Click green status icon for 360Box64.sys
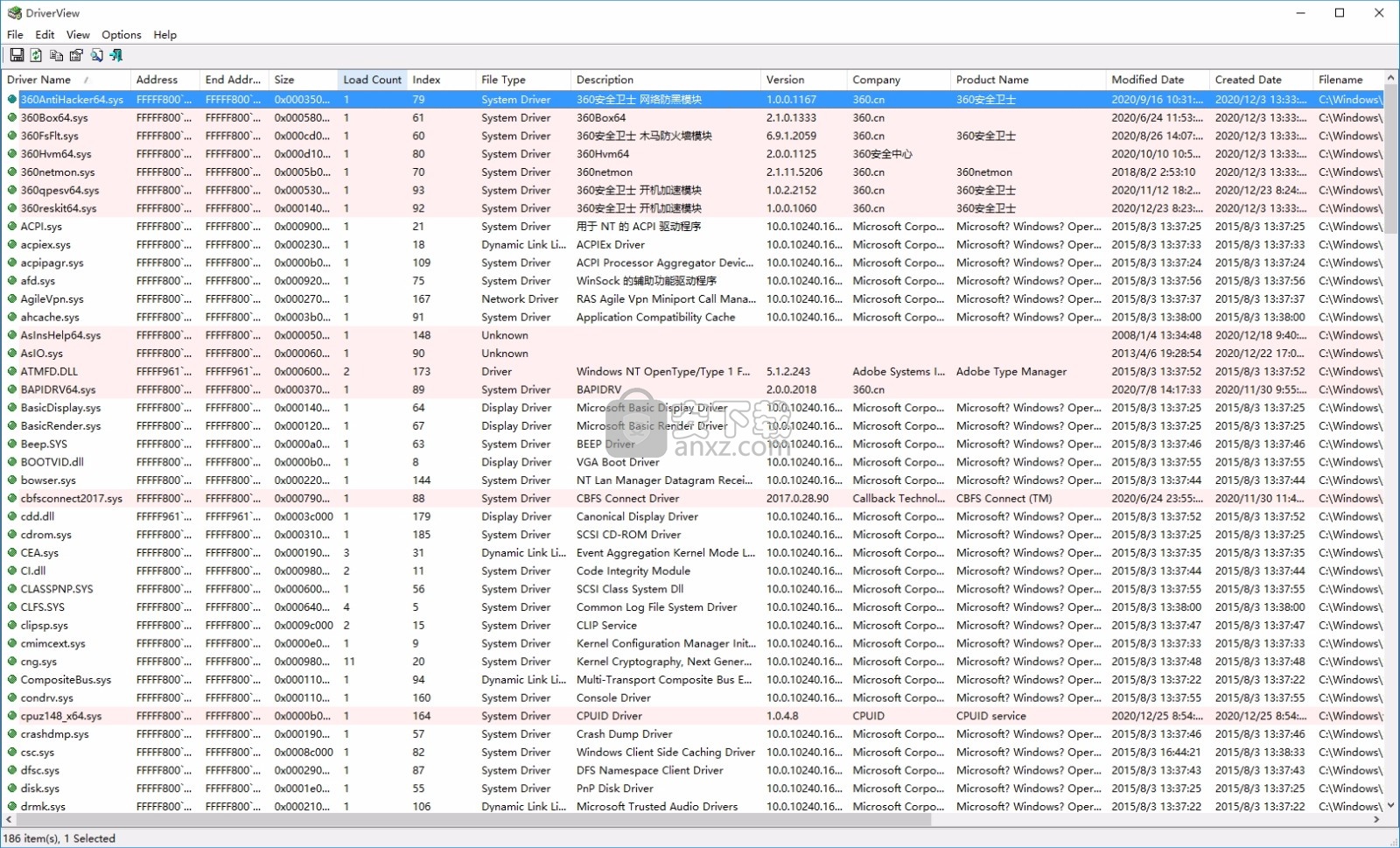This screenshot has height=848, width=1400. (12, 117)
